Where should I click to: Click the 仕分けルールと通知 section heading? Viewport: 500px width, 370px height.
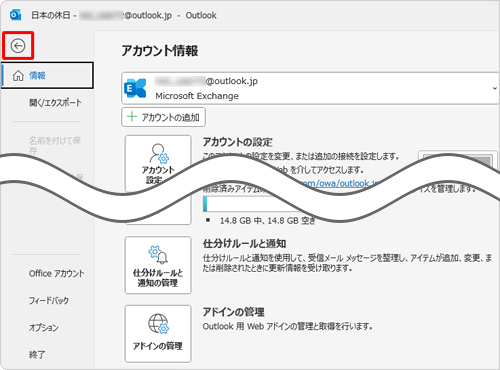(244, 244)
